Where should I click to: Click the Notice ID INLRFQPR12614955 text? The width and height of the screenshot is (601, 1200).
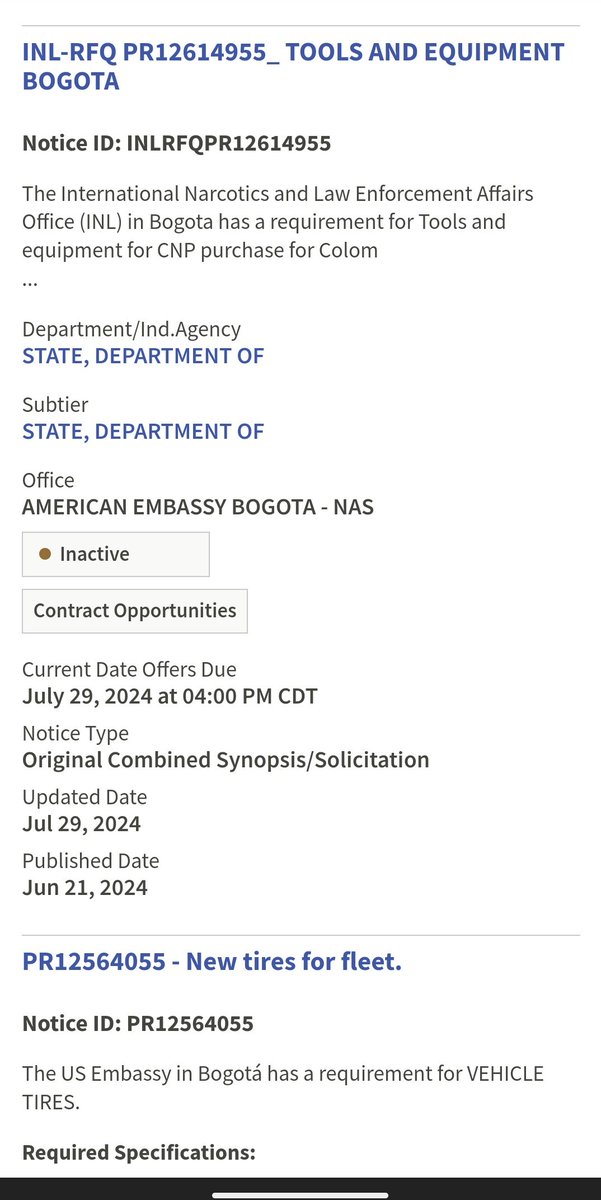pos(176,144)
